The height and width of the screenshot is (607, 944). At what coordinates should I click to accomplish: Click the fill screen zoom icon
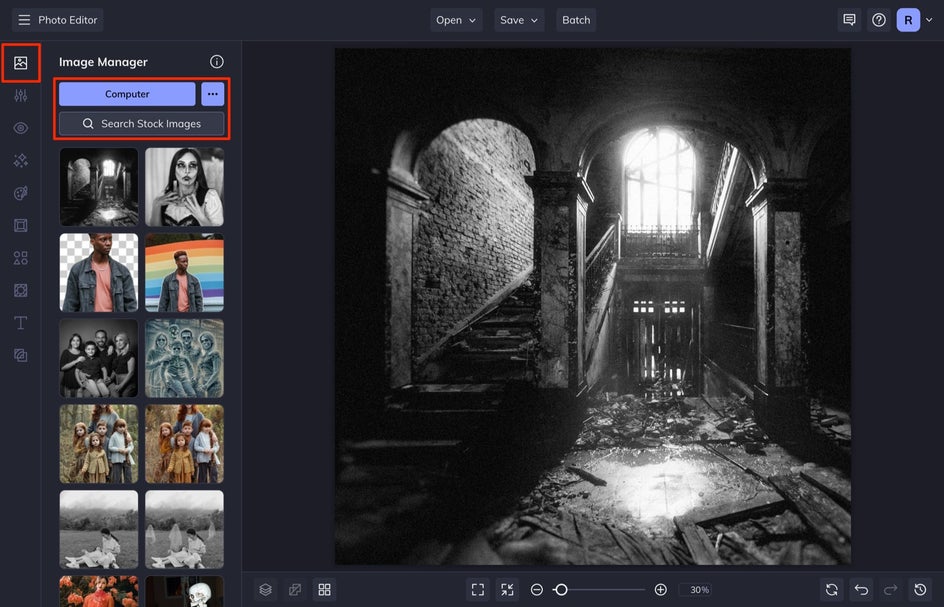pyautogui.click(x=508, y=590)
